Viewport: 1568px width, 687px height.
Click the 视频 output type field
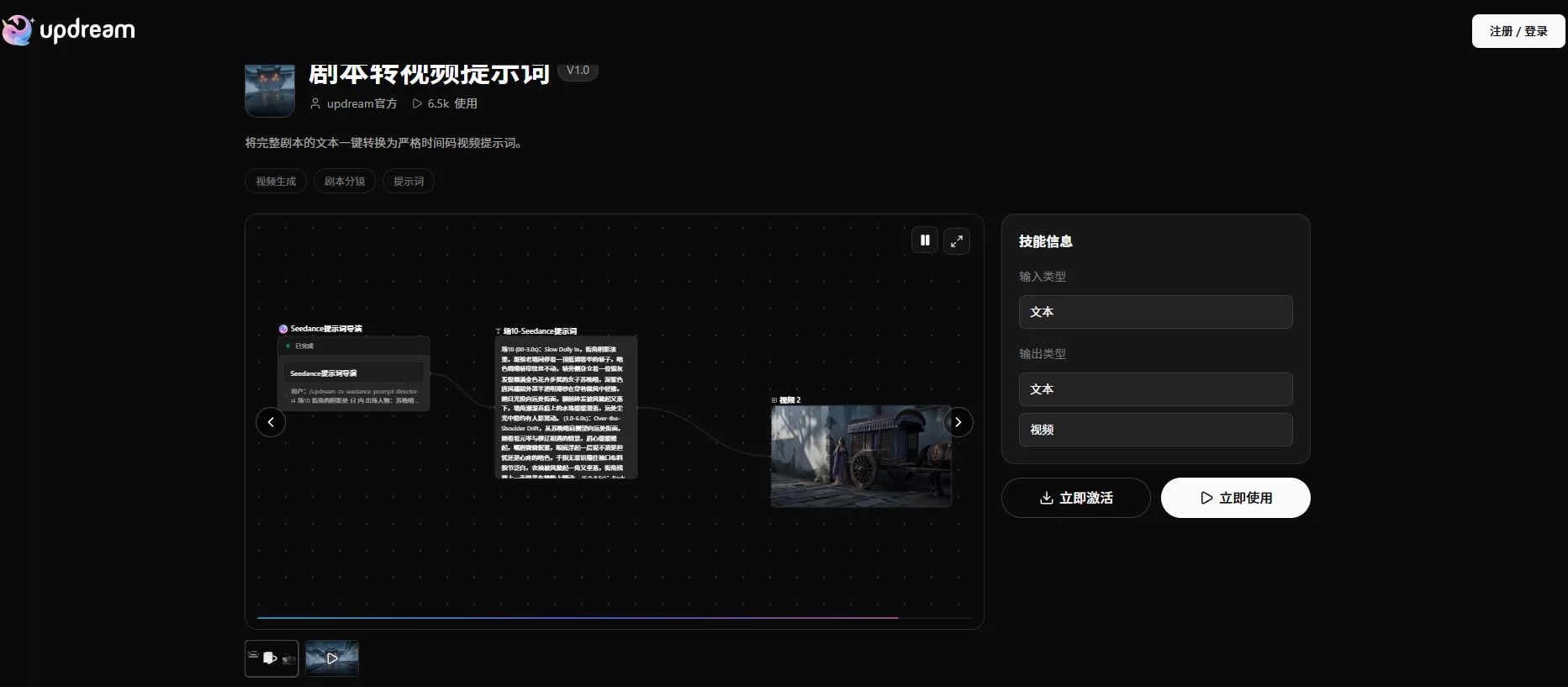(1155, 430)
